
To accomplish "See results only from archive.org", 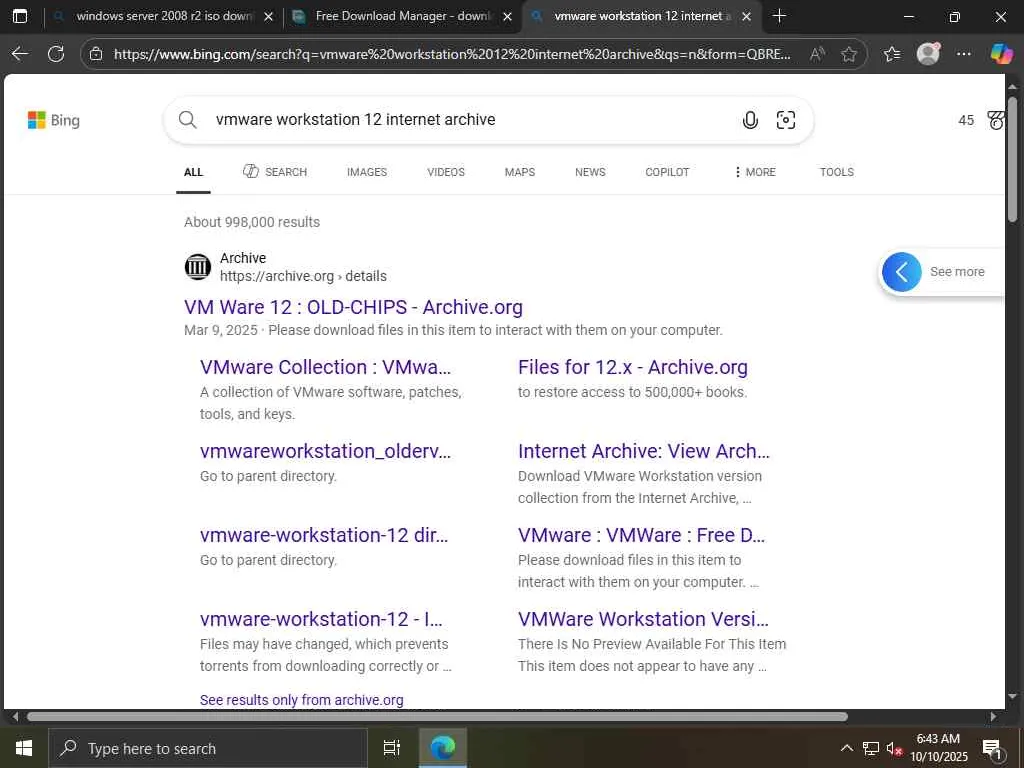I will click(x=302, y=700).
